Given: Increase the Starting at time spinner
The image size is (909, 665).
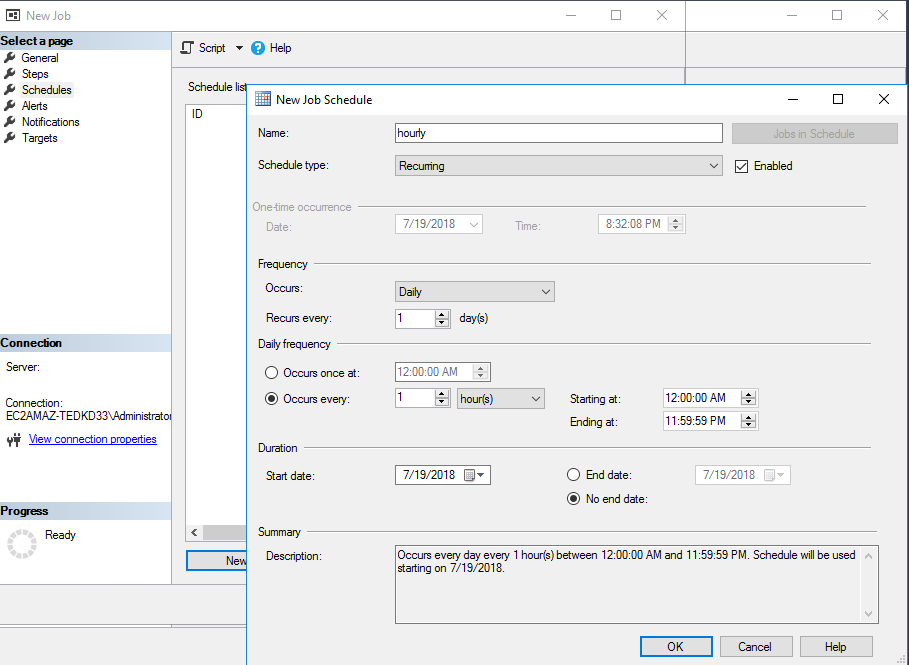Looking at the screenshot, I should click(x=749, y=393).
